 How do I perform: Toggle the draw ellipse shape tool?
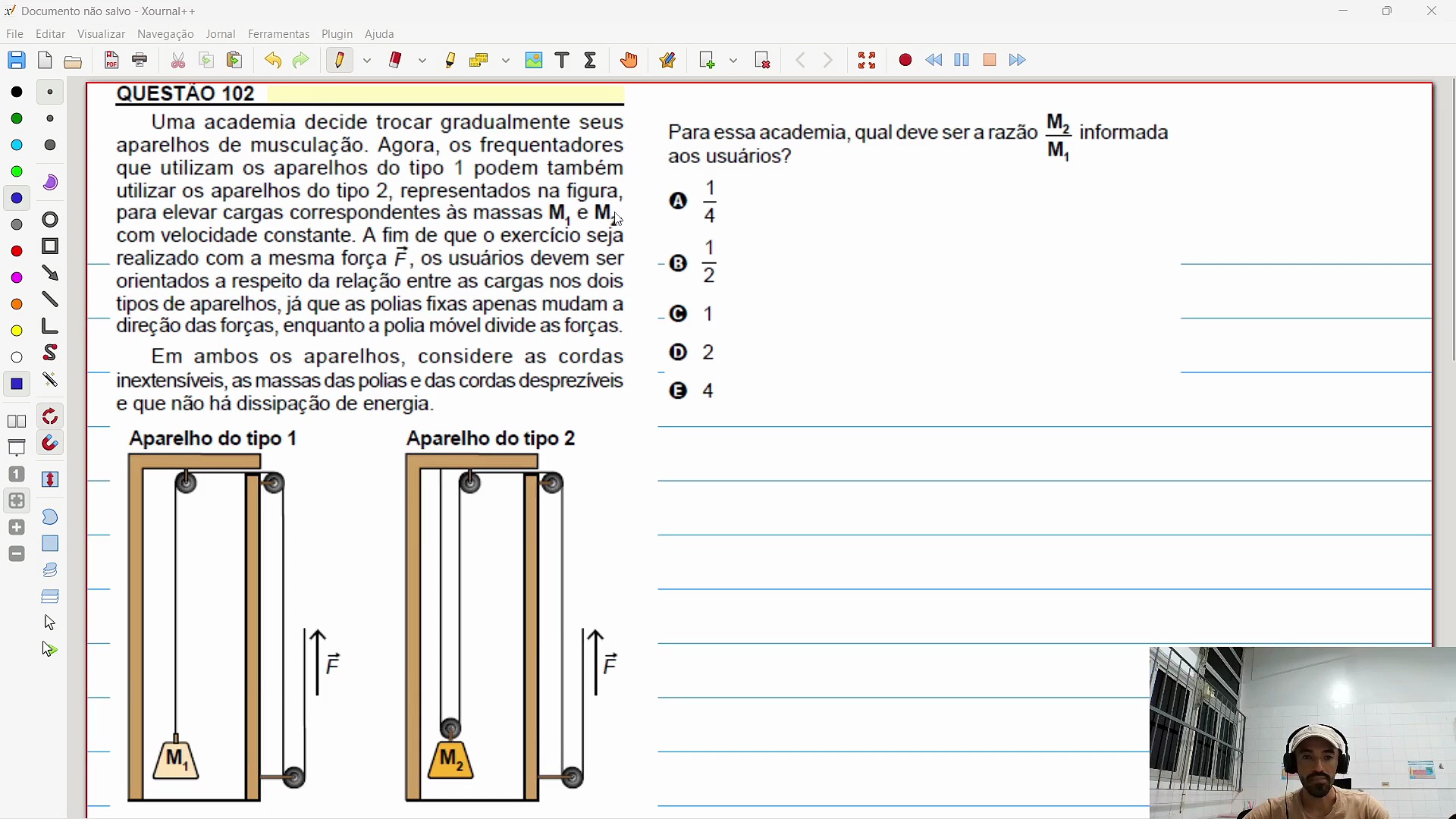(x=50, y=220)
